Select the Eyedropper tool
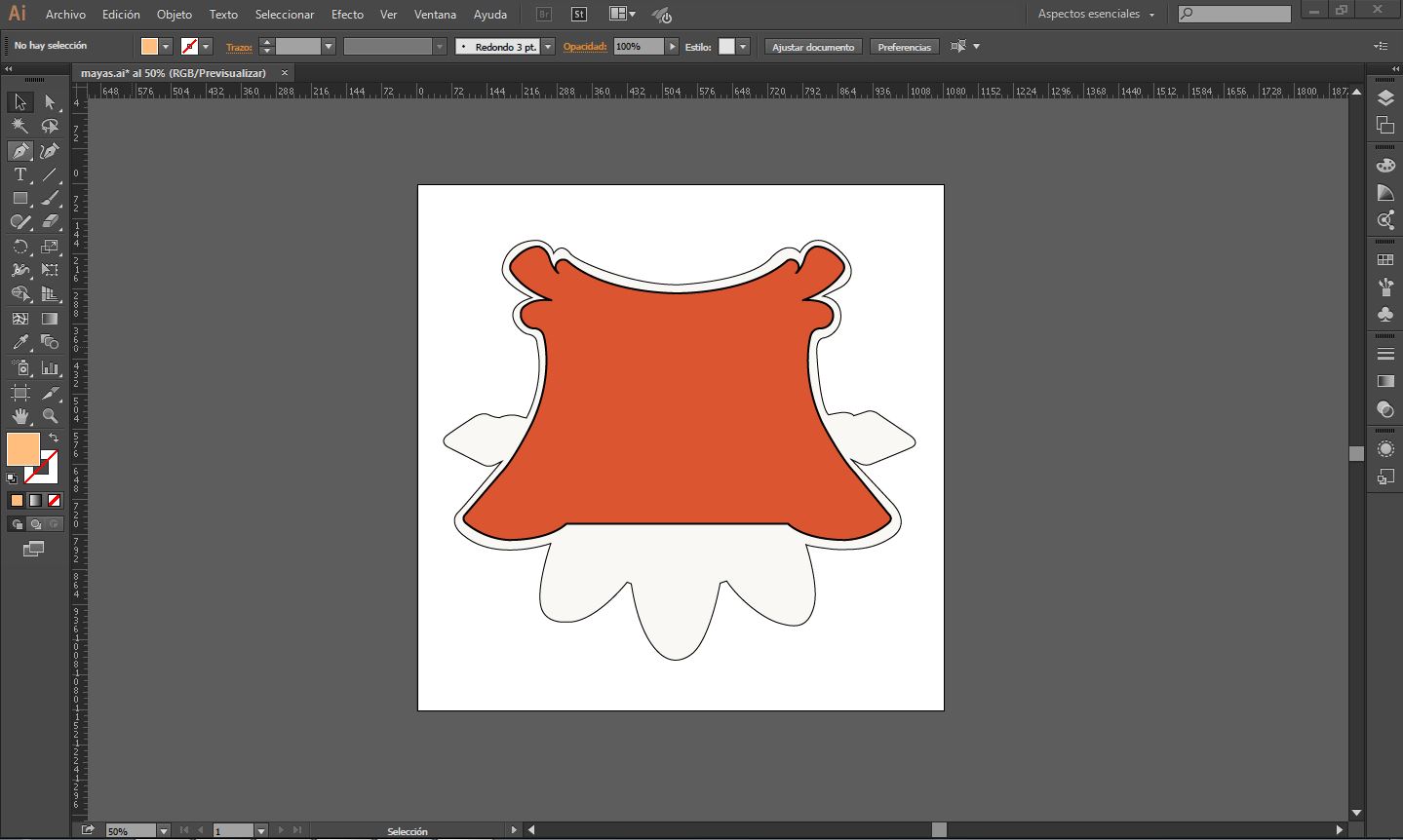Viewport: 1403px width, 840px height. click(19, 342)
